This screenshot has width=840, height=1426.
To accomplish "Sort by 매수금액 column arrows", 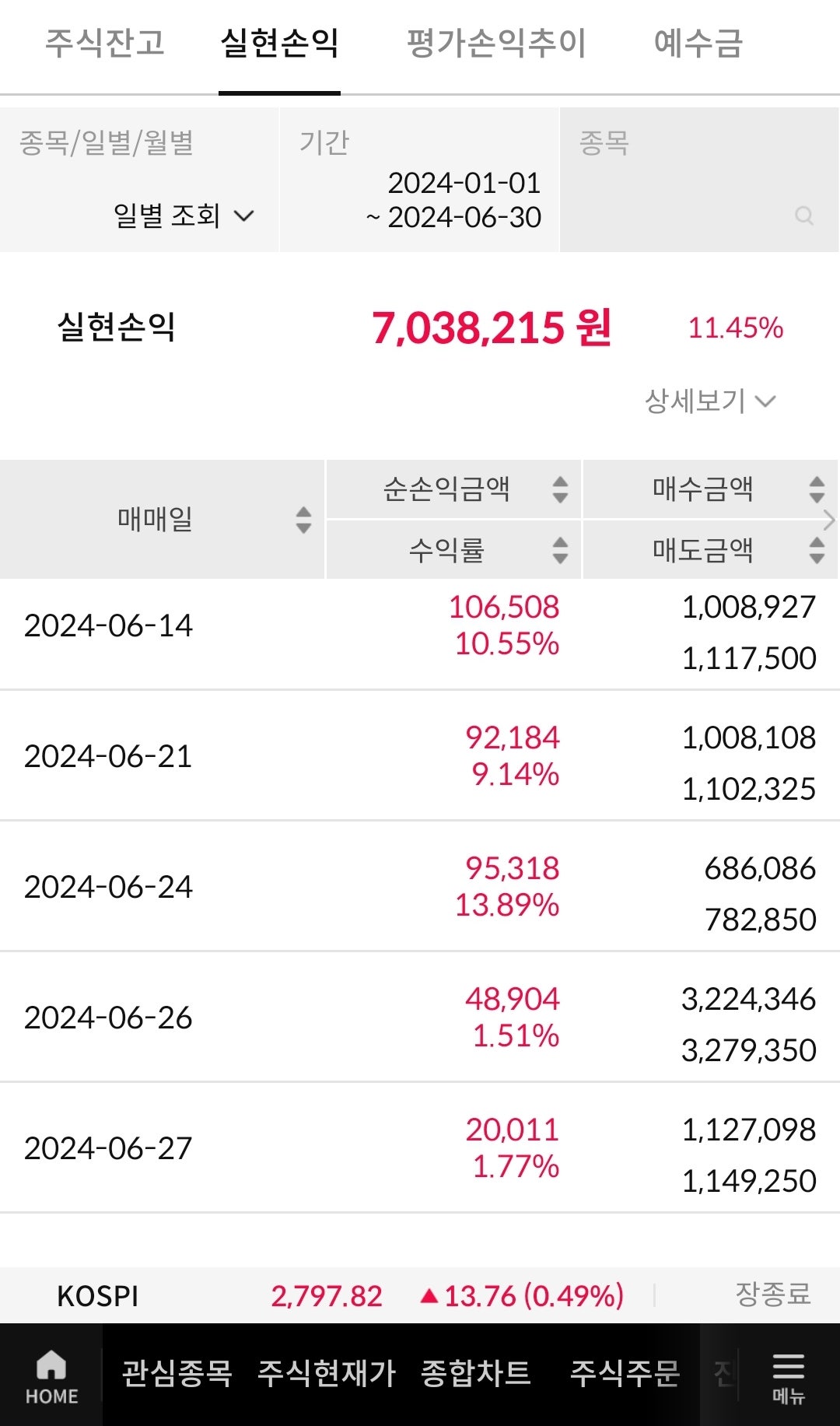I will (x=817, y=489).
